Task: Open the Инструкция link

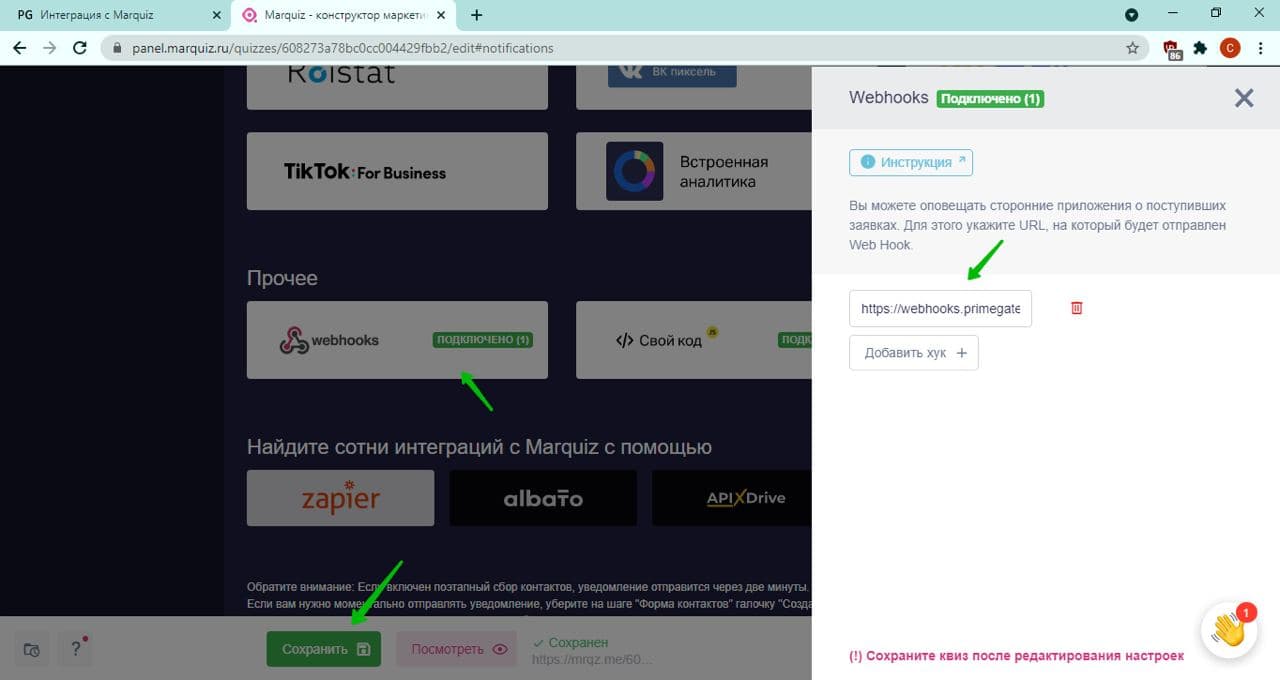Action: [x=911, y=162]
